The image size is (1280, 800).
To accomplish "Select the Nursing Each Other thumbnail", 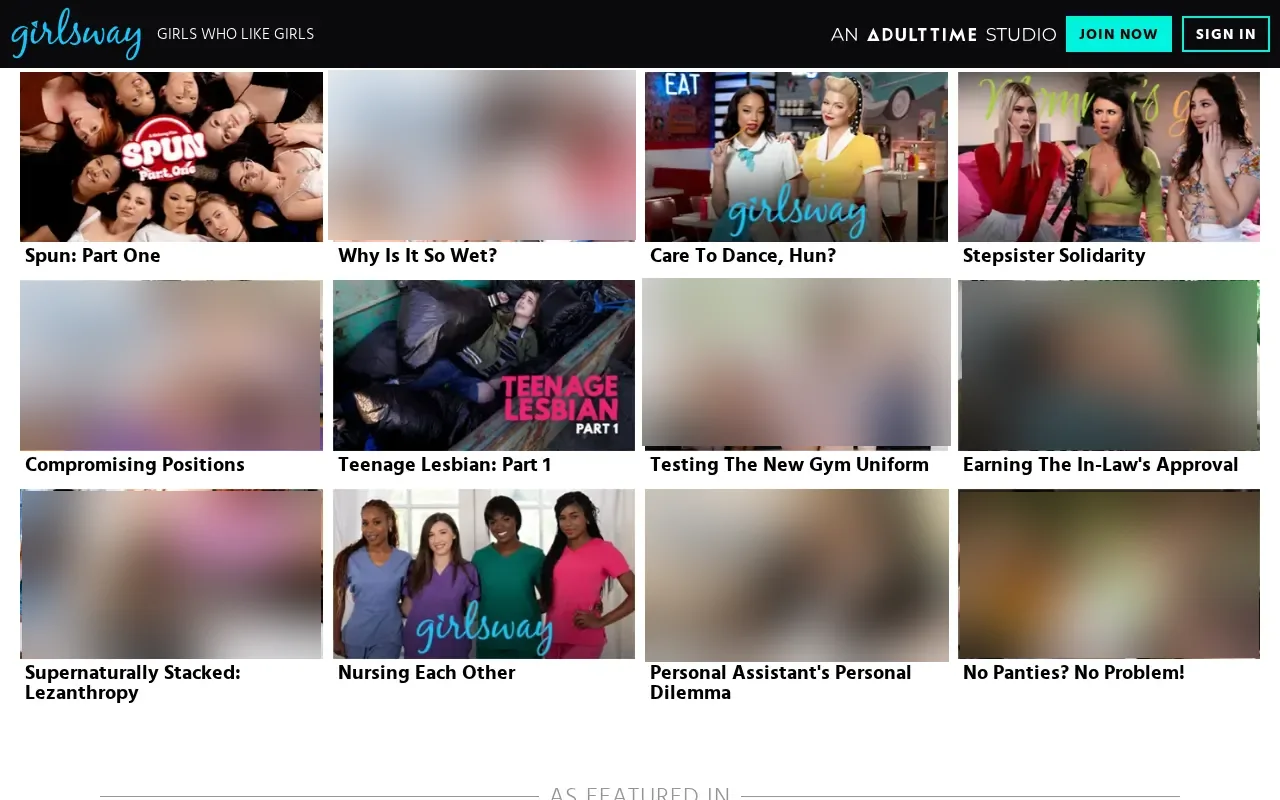I will 484,574.
